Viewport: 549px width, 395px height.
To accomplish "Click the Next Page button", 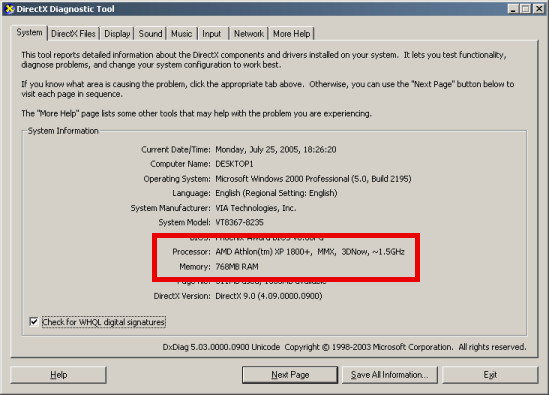I will [x=290, y=375].
